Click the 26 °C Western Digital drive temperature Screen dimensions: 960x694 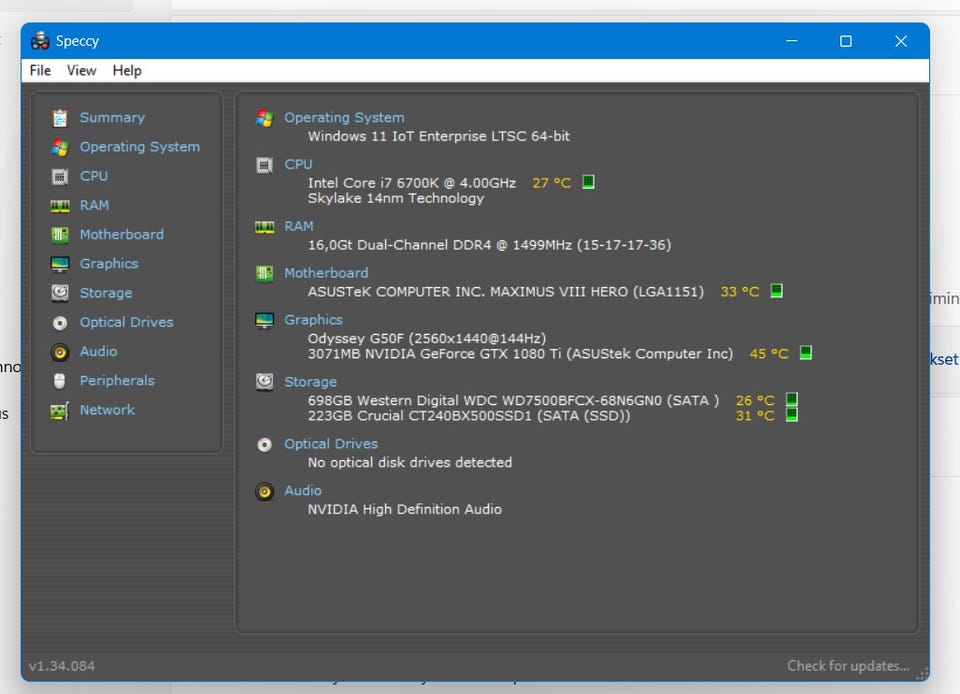(x=755, y=400)
